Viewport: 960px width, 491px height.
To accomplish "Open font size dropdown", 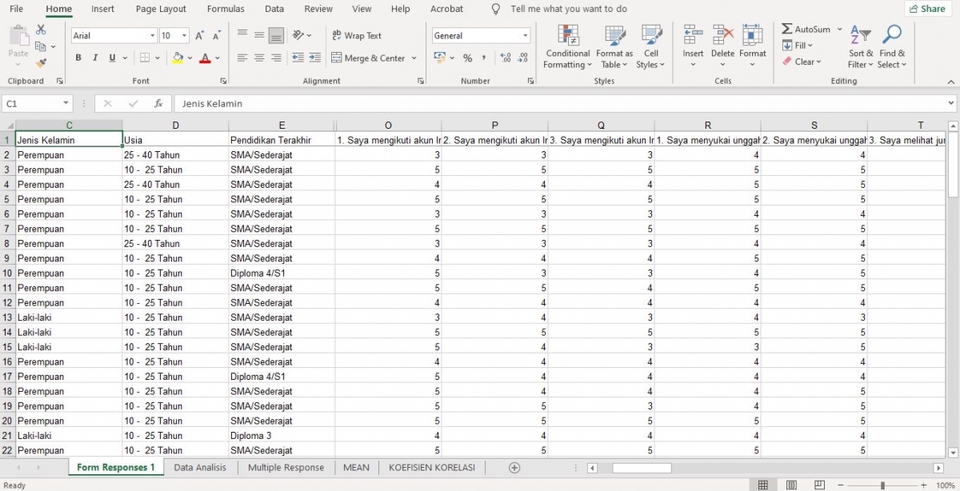I will 185,36.
